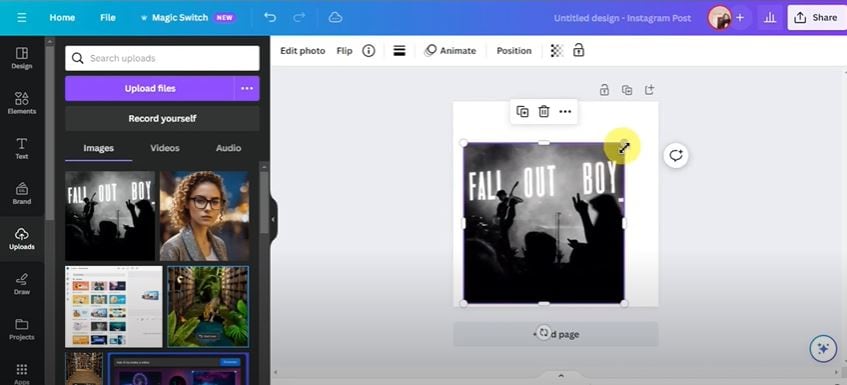Open upload options three-dot dropdown
Viewport: 847px width, 385px height.
point(247,89)
